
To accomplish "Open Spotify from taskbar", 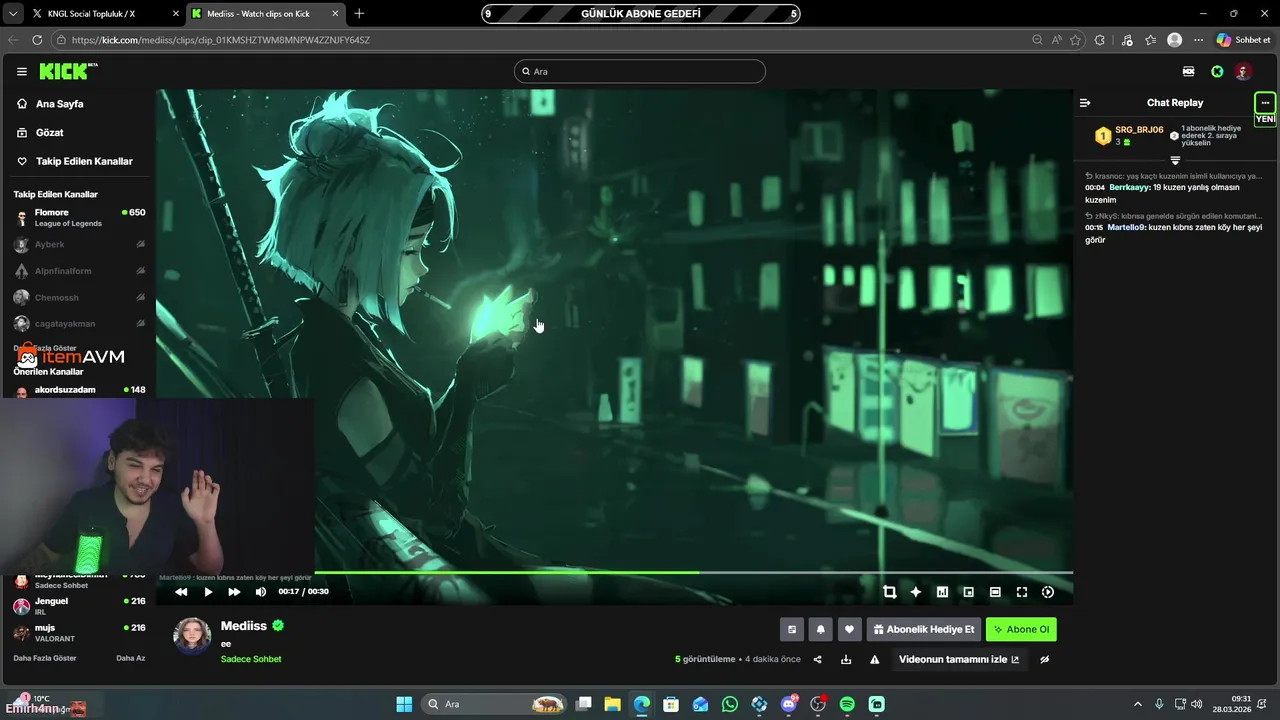I will click(847, 704).
